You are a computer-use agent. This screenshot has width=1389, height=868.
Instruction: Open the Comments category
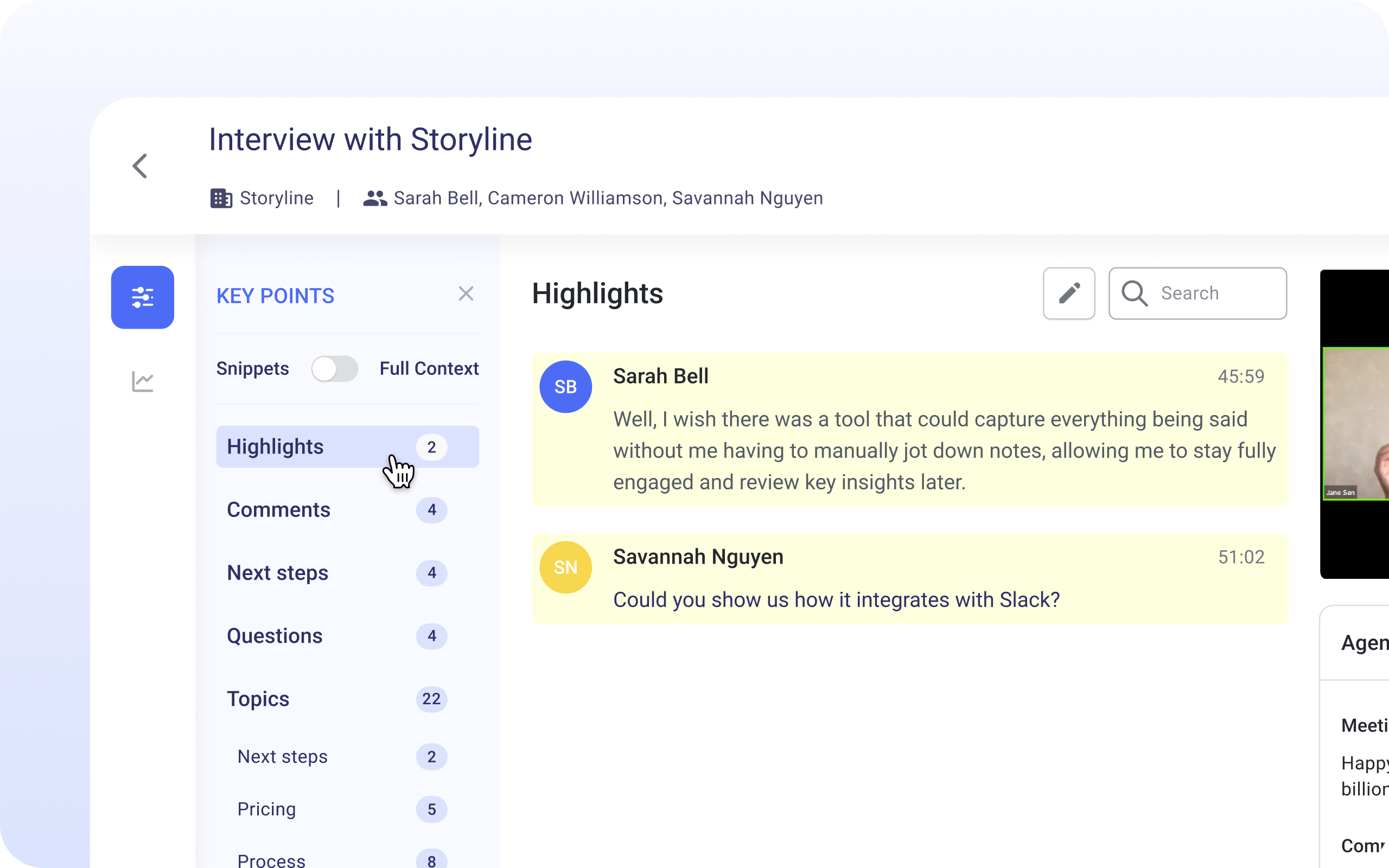[278, 510]
